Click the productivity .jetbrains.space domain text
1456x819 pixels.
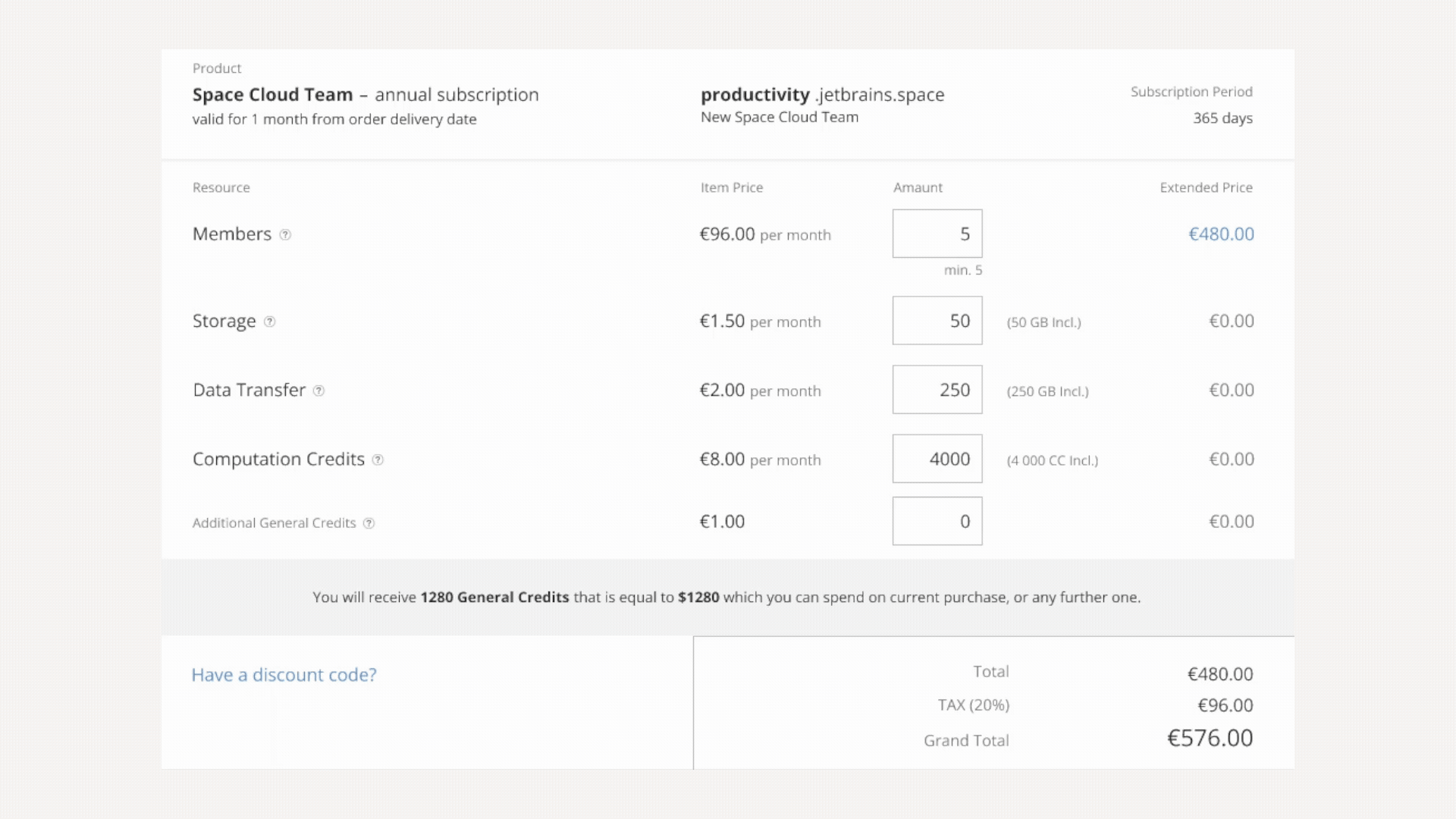click(x=822, y=95)
